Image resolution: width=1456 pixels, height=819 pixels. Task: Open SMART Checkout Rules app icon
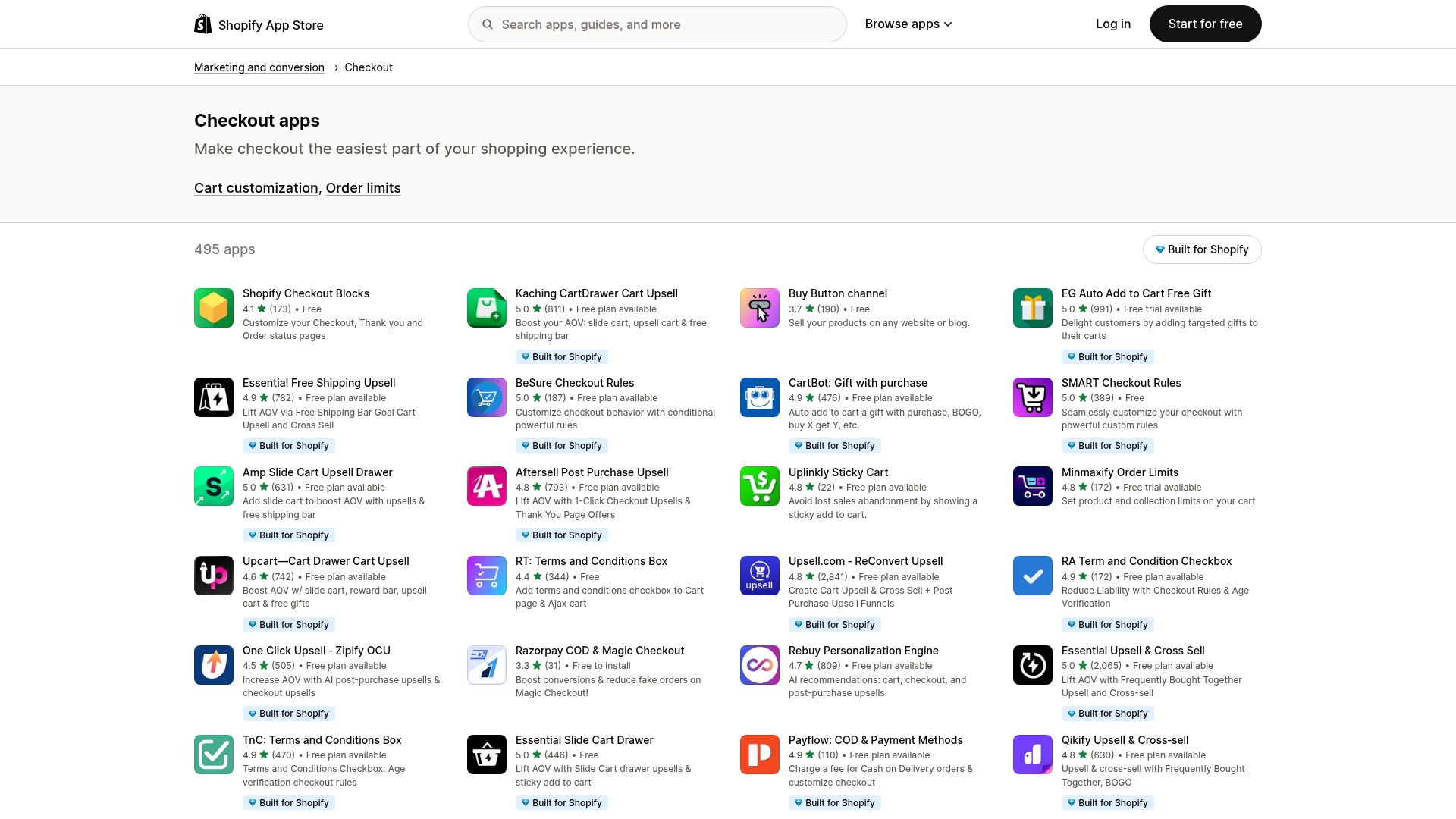[1033, 397]
